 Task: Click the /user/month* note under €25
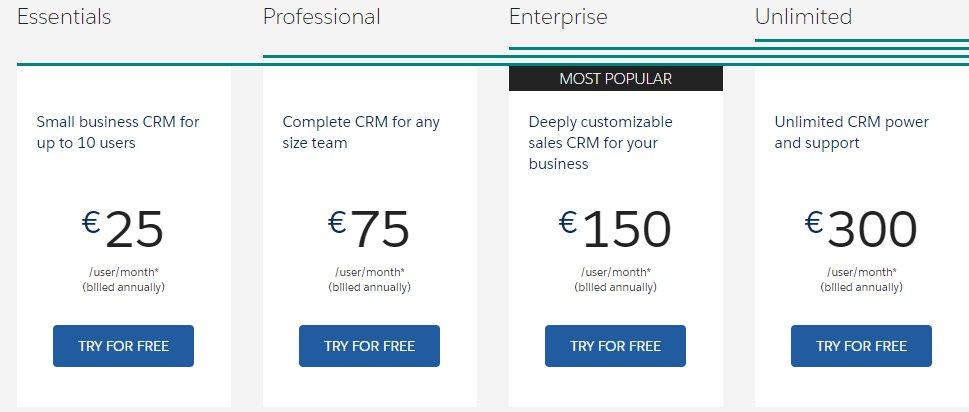(x=123, y=272)
